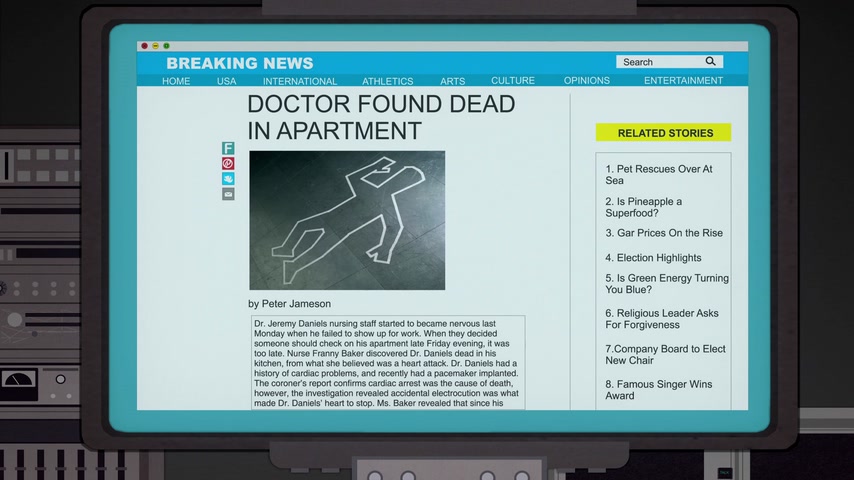This screenshot has width=854, height=480.
Task: Open the Athletics section
Action: [x=388, y=81]
